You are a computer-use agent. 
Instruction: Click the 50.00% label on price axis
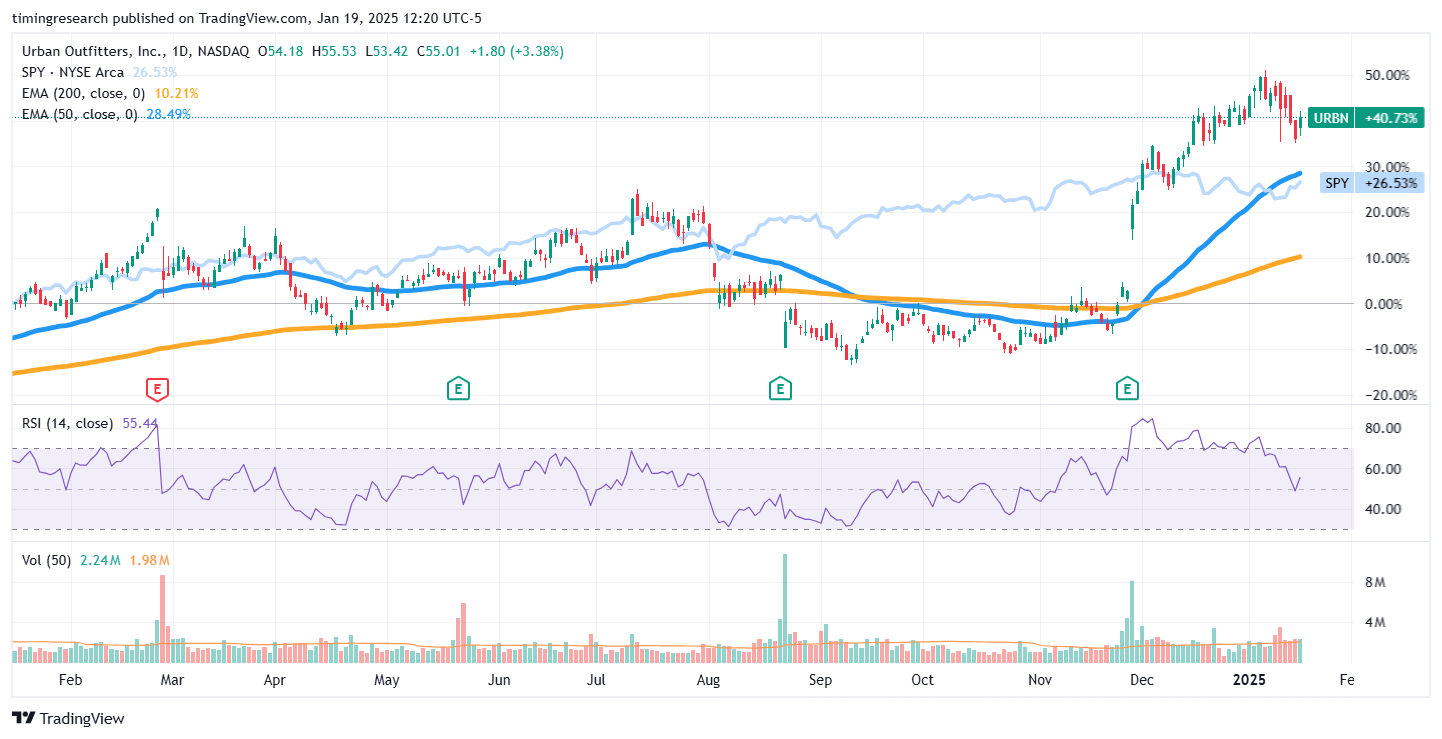tap(1389, 75)
